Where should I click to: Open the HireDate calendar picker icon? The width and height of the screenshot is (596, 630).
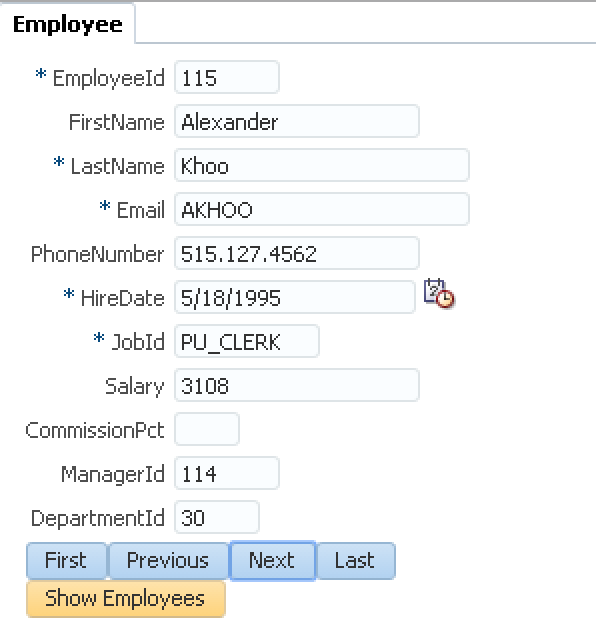point(439,293)
